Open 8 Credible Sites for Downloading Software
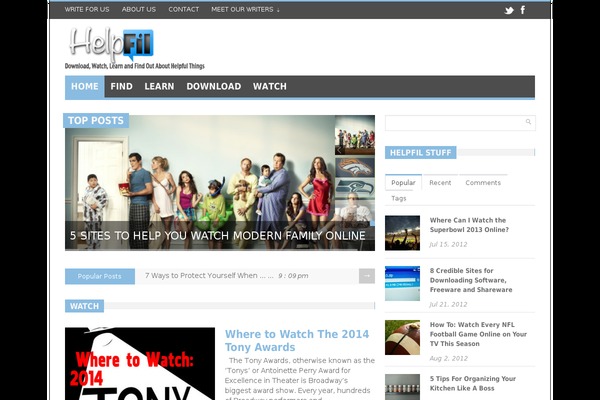Viewport: 600px width, 400px height. click(x=471, y=280)
